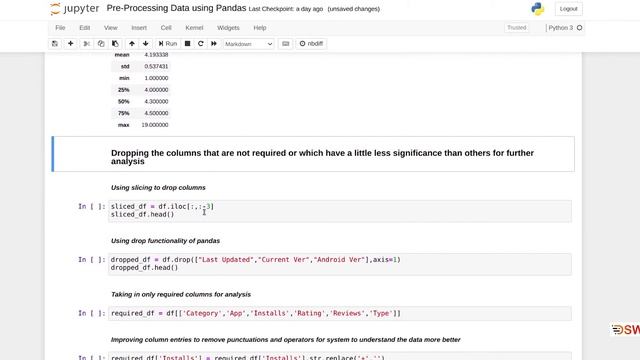Open the command palette keyboard icon

(x=286, y=44)
